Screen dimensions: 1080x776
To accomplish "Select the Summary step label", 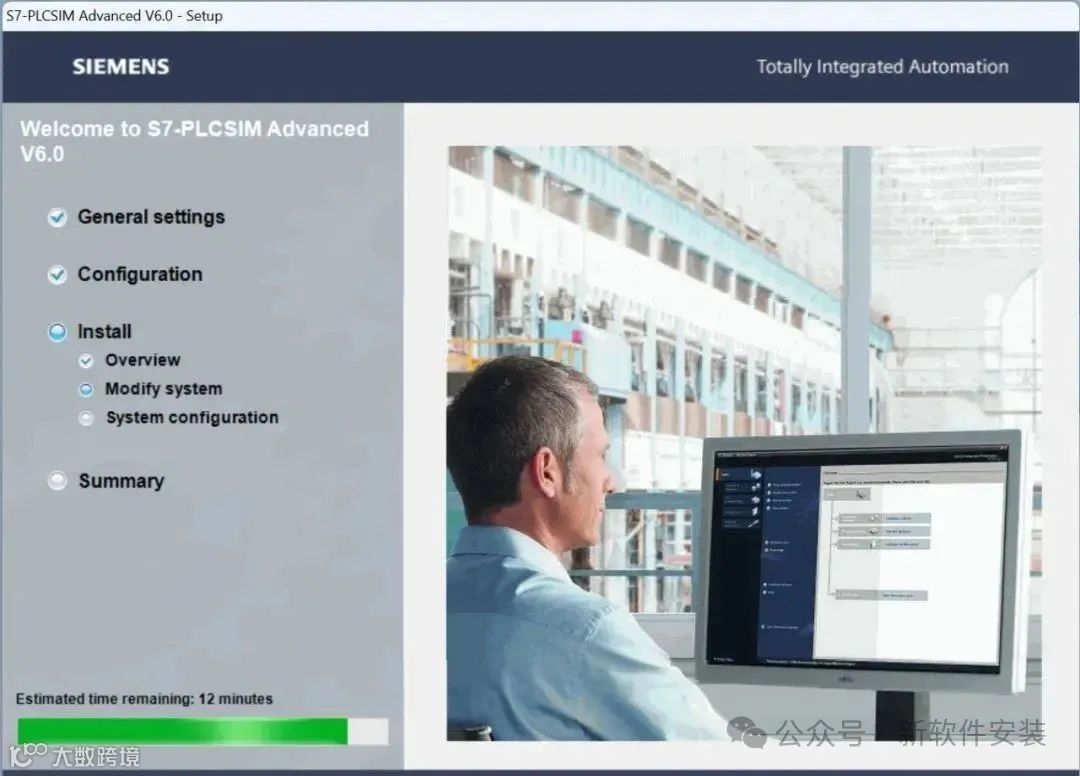I will (x=121, y=481).
